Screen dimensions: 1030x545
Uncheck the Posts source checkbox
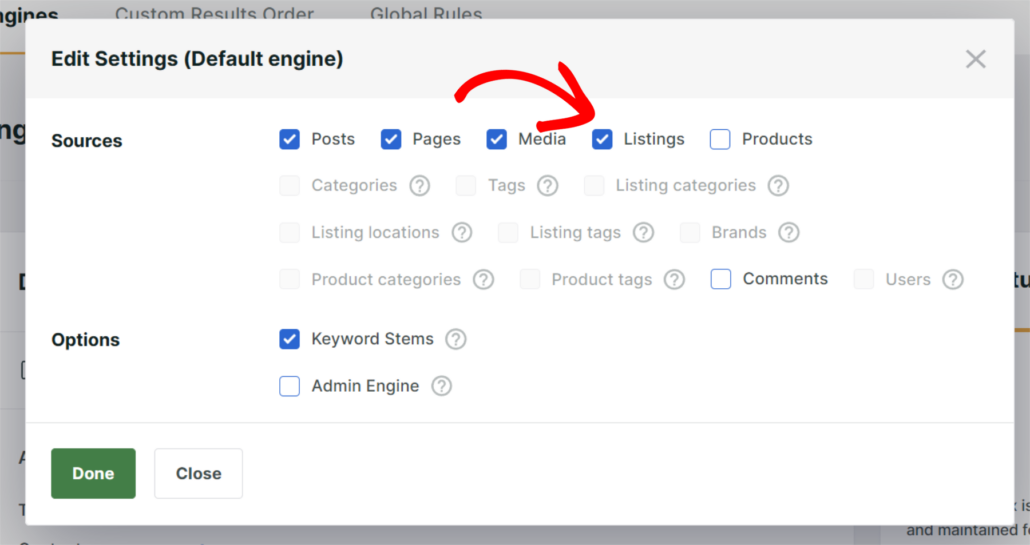point(290,139)
